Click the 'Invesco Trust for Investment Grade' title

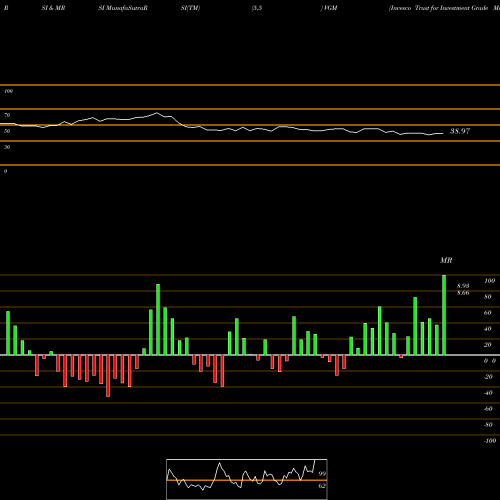point(439,8)
